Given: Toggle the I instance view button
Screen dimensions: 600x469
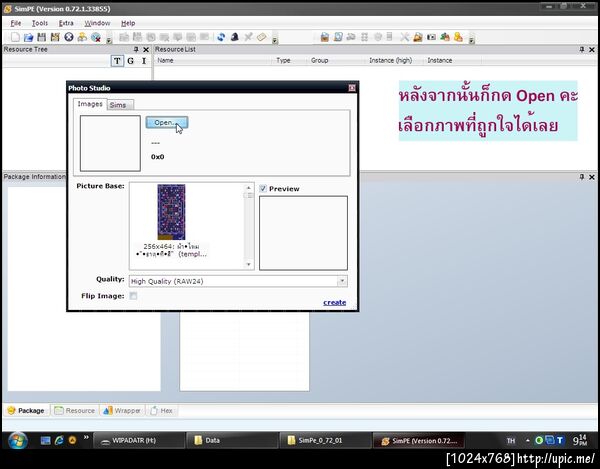Looking at the screenshot, I should pos(144,61).
